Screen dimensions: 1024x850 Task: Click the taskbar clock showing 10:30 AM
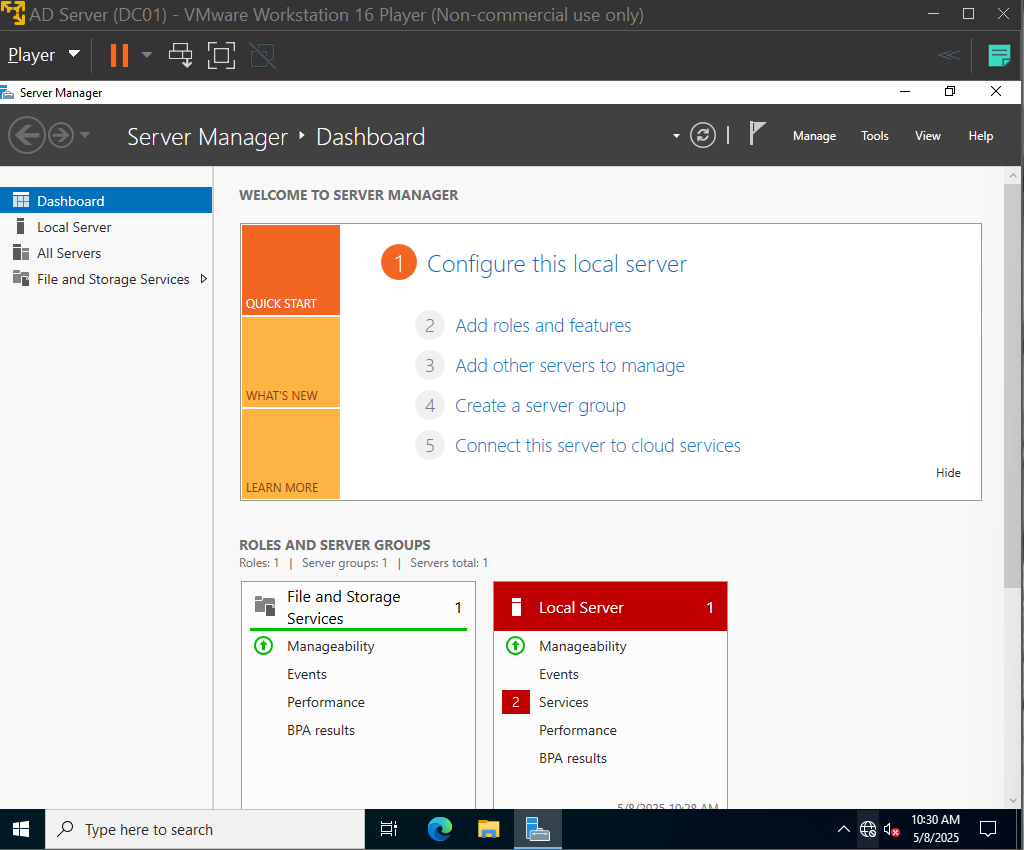(935, 828)
